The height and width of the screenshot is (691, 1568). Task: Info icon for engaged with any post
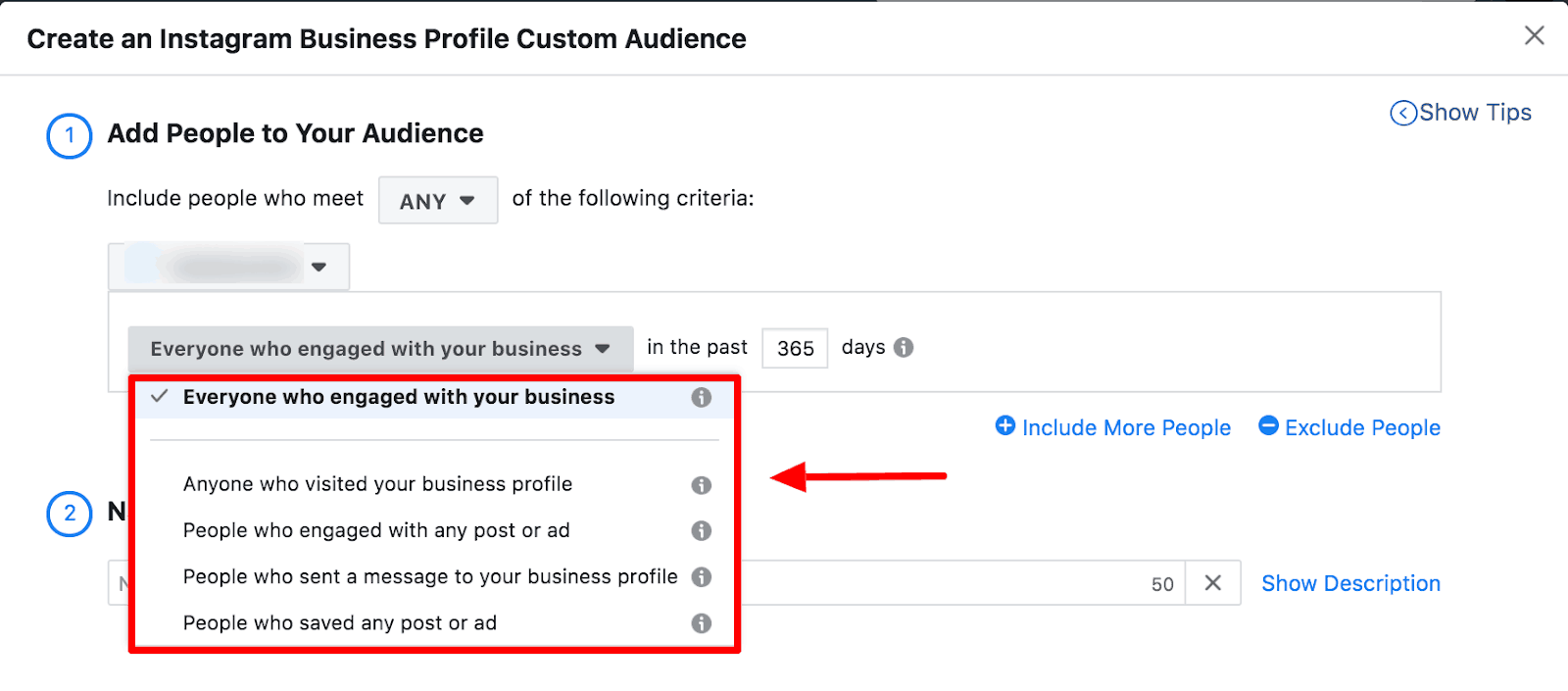[701, 530]
